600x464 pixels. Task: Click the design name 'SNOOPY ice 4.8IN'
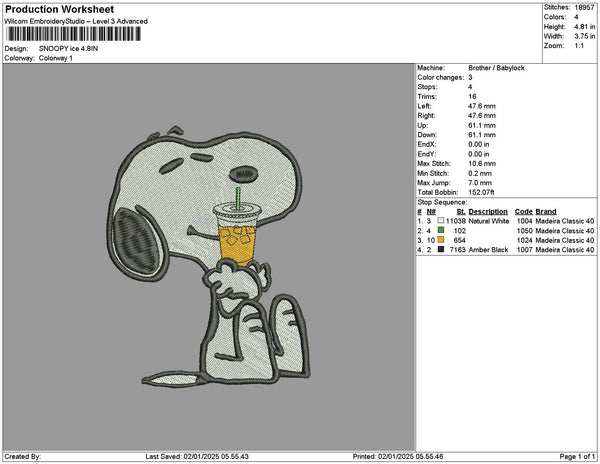pyautogui.click(x=68, y=49)
